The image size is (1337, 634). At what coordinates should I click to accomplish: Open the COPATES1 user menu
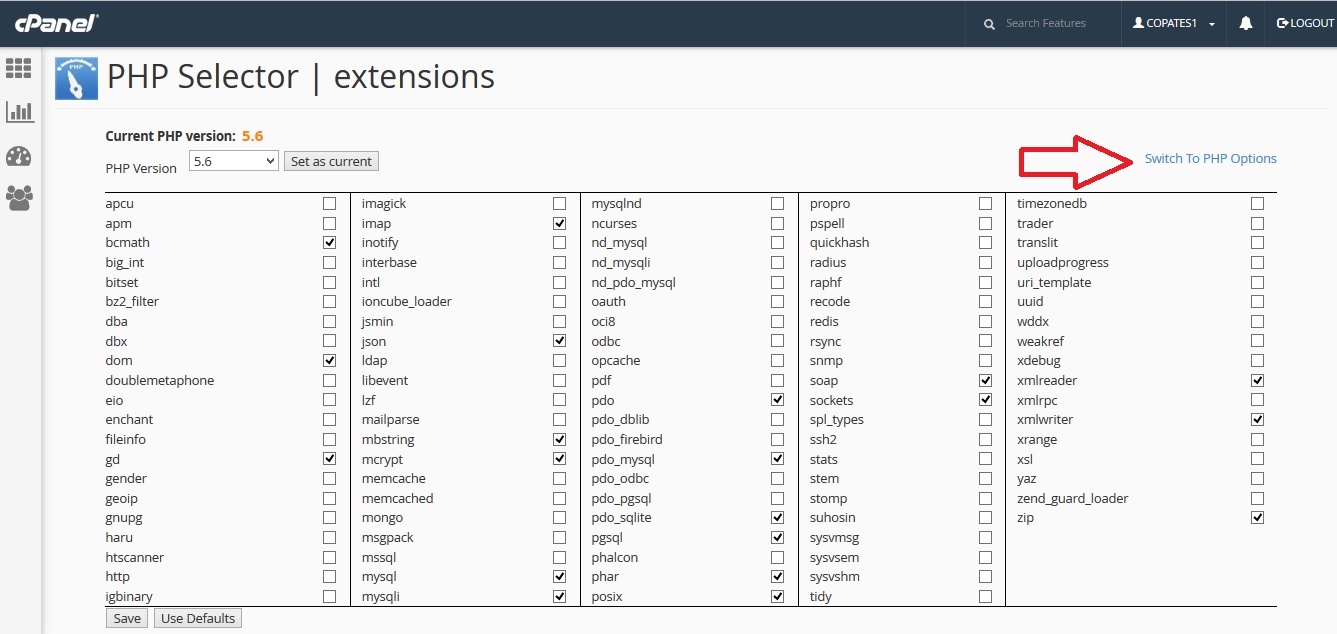pos(1174,23)
